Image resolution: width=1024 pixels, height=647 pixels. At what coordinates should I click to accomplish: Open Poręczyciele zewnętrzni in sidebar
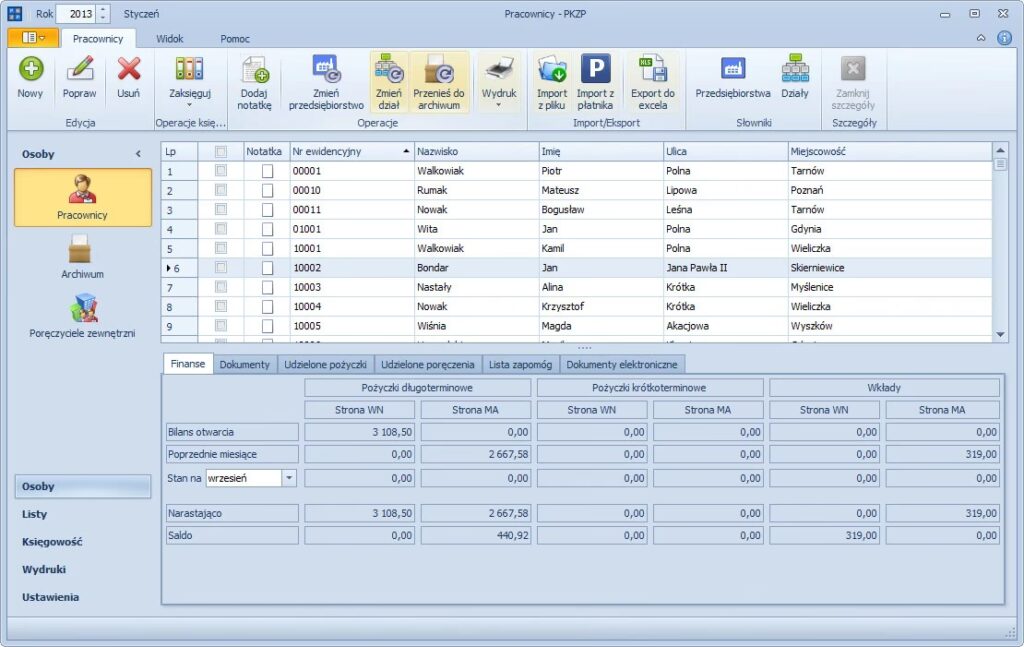tap(82, 310)
